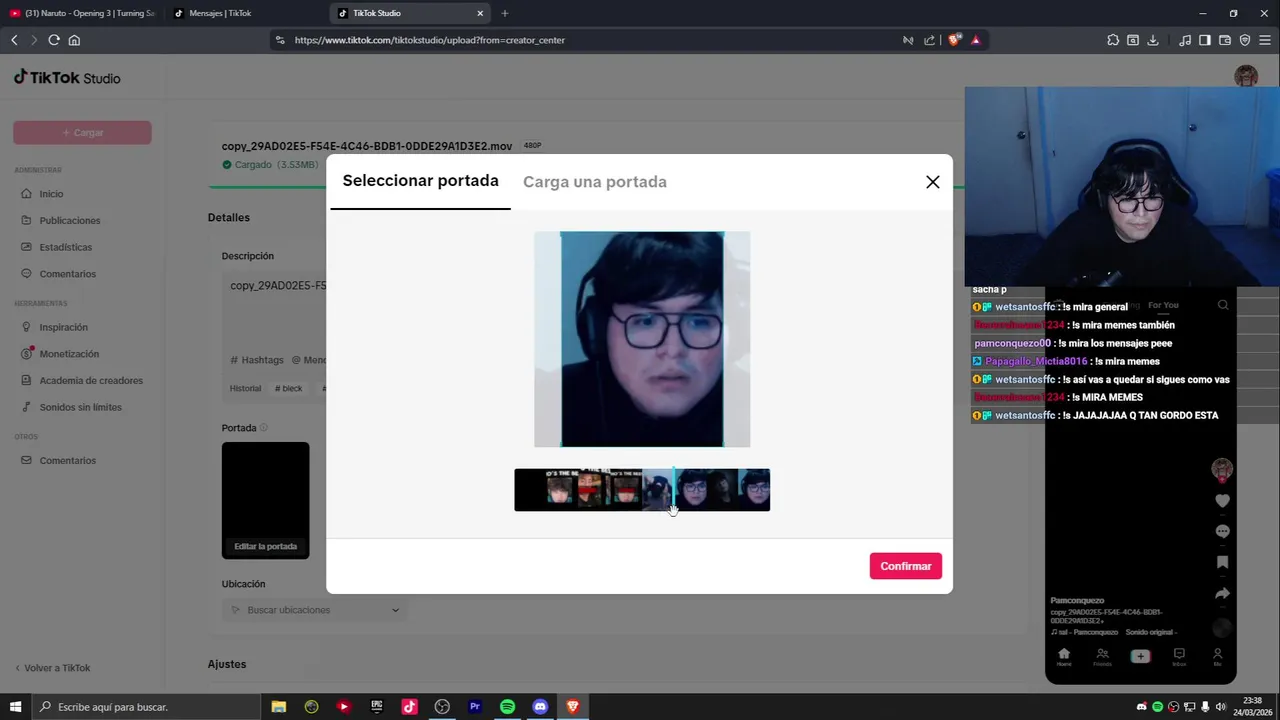The width and height of the screenshot is (1280, 720).
Task: Open Estadísticas in the sidebar
Action: coord(65,247)
